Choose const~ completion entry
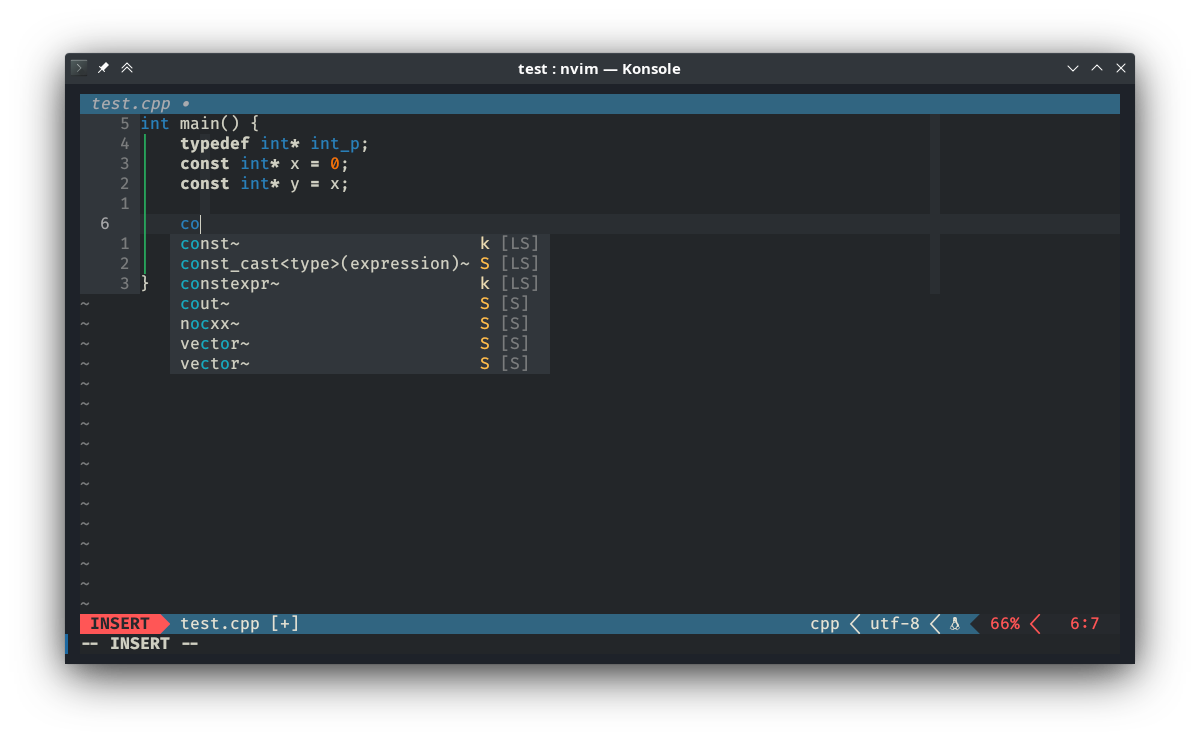The image size is (1200, 741). [360, 244]
